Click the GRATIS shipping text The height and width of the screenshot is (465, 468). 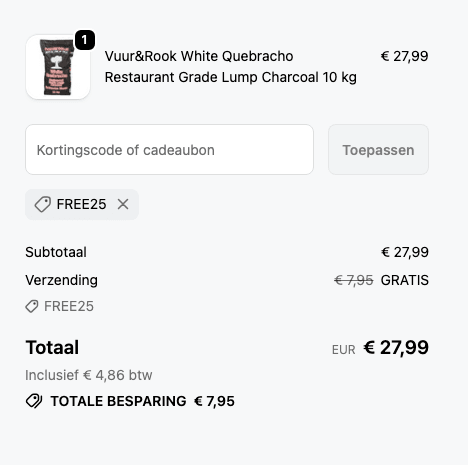coord(405,280)
